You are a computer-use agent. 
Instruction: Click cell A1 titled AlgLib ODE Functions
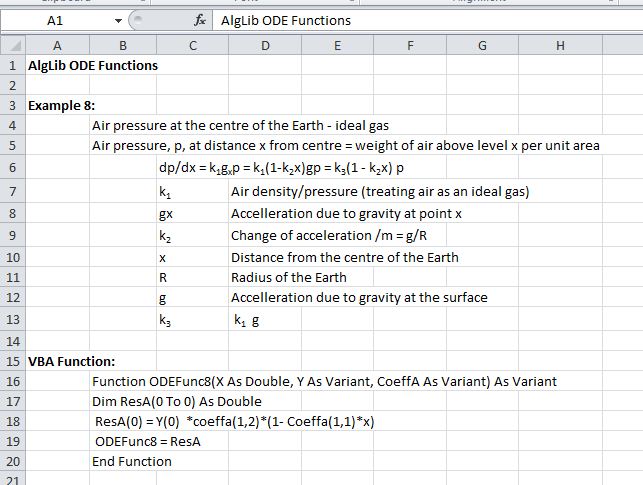coord(56,66)
